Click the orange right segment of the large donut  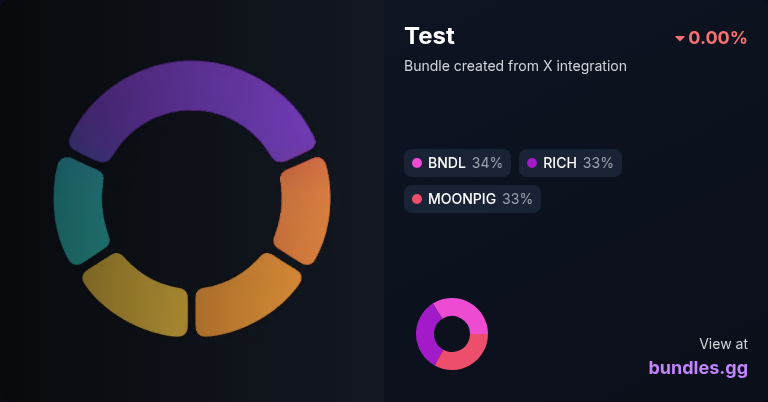click(x=305, y=211)
